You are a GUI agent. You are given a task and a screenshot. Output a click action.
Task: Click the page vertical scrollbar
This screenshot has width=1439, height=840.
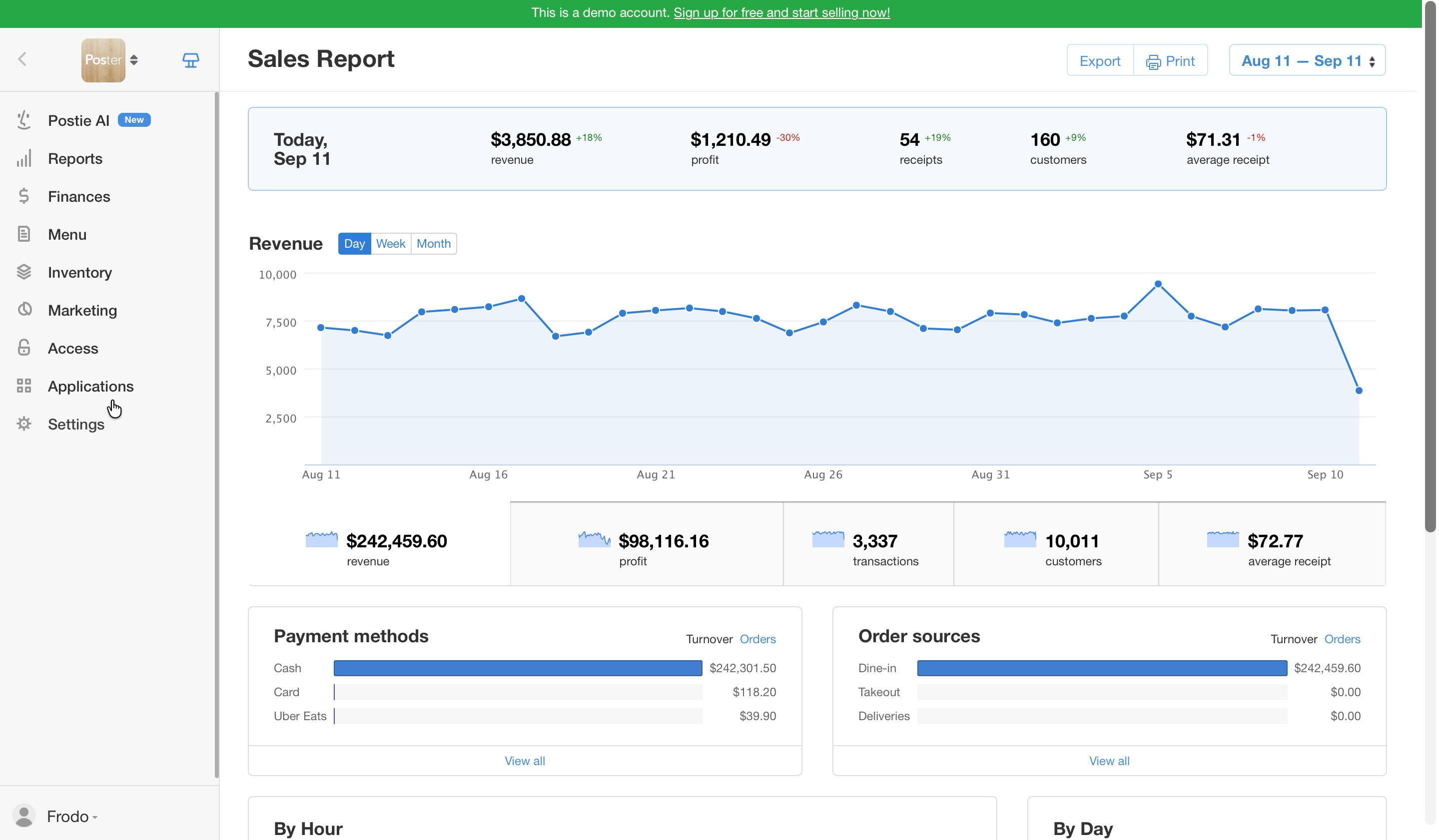click(1430, 268)
